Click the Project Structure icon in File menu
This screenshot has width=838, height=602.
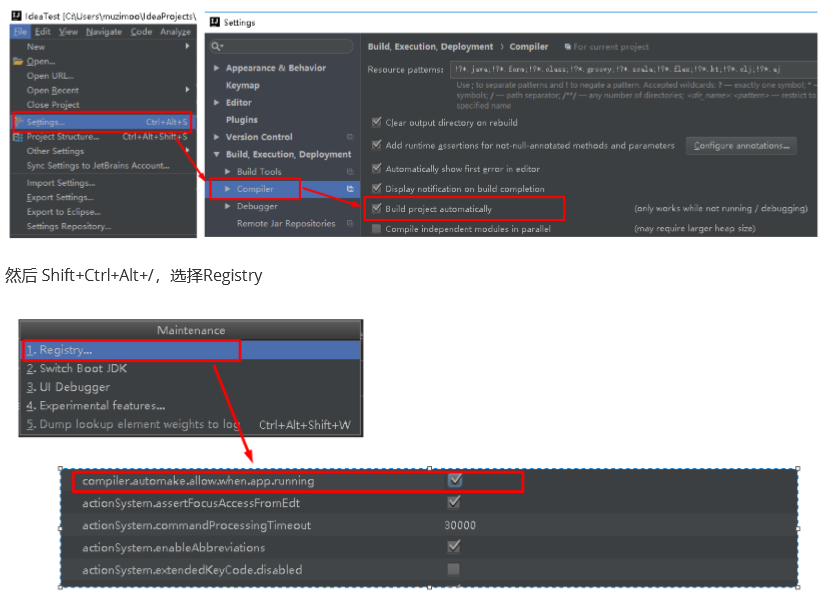[x=18, y=137]
